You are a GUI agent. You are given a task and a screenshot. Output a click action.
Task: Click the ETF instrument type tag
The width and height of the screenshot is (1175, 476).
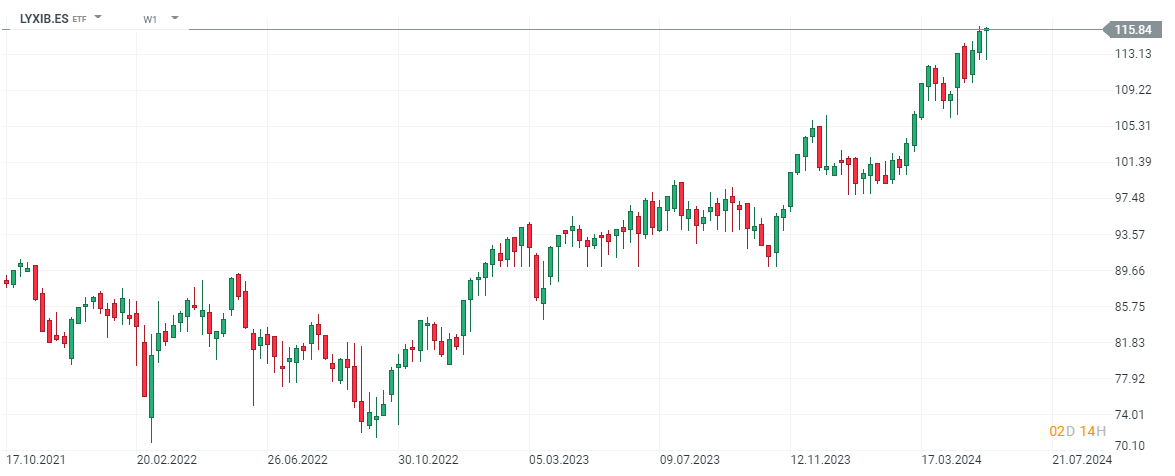click(x=80, y=19)
